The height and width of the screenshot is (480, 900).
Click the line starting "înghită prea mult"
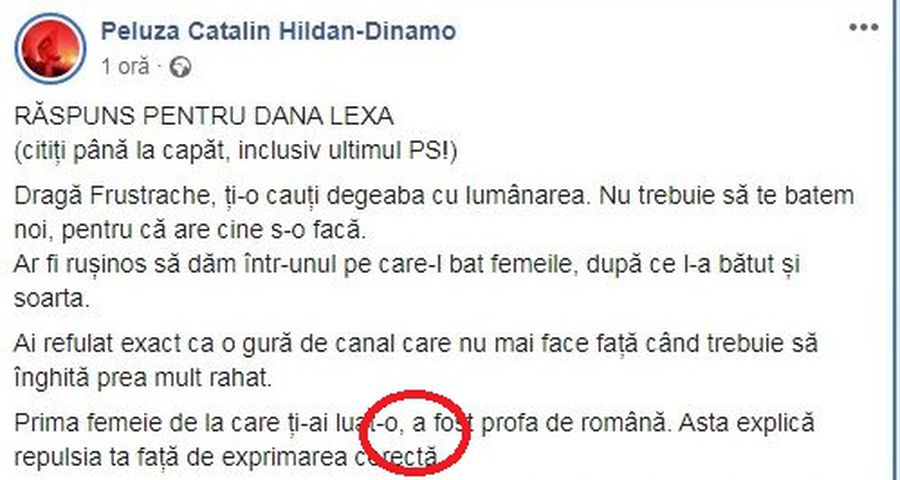coord(142,378)
